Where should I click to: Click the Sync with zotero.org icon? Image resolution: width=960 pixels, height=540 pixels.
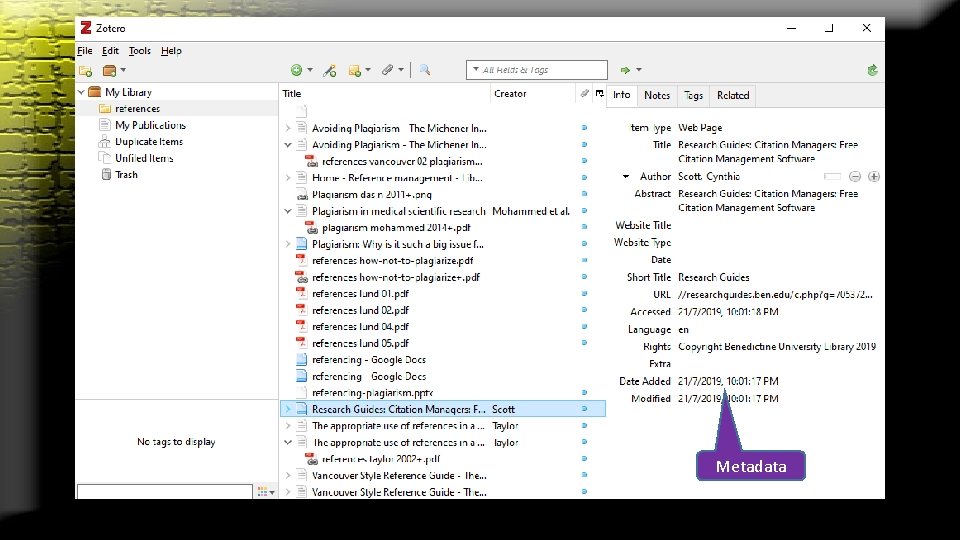(x=872, y=70)
